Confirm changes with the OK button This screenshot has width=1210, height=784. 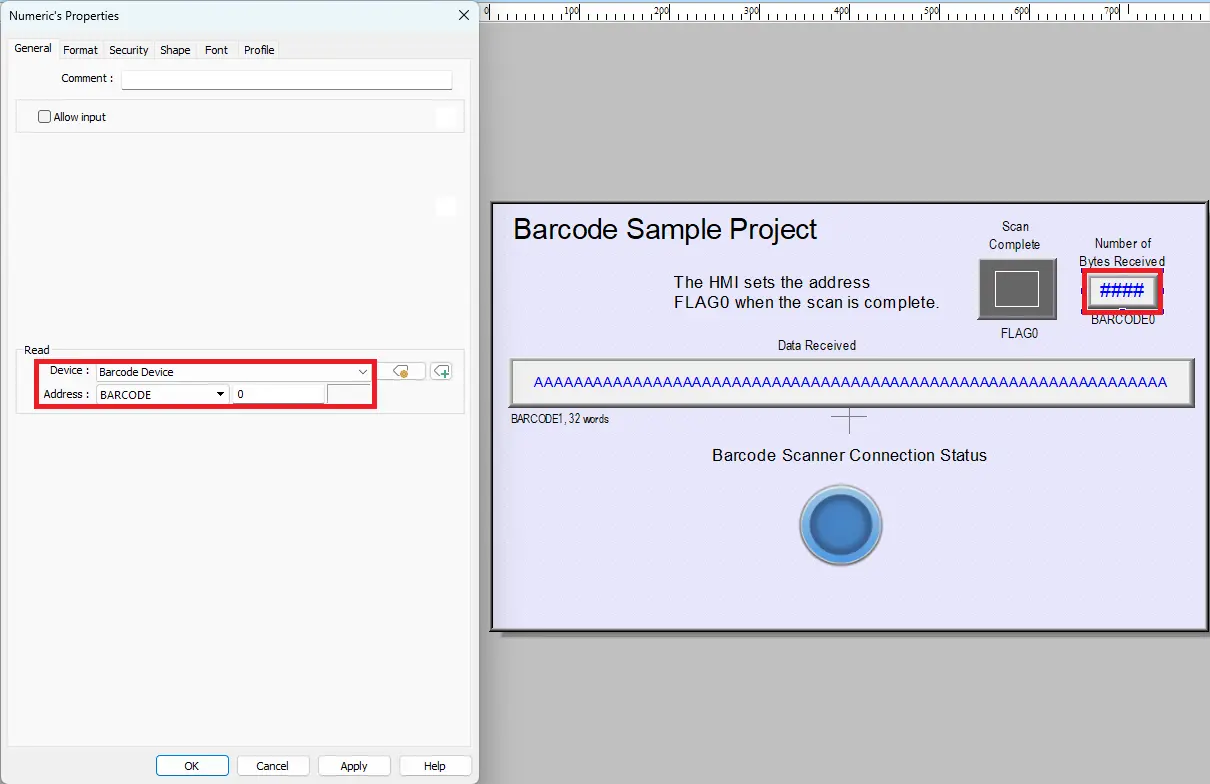pos(191,765)
